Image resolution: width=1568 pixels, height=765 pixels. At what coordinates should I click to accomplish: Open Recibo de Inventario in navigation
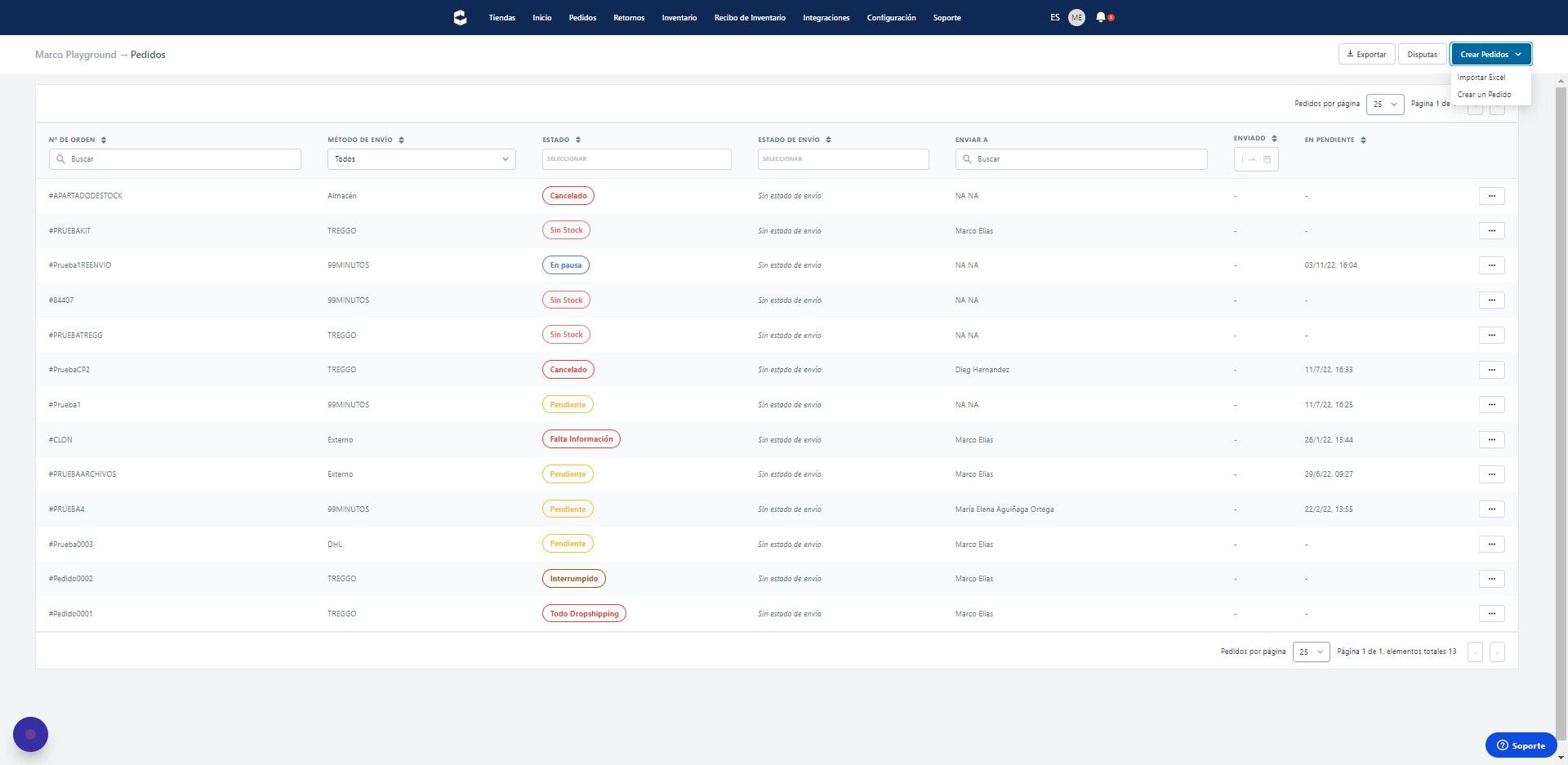pyautogui.click(x=750, y=17)
